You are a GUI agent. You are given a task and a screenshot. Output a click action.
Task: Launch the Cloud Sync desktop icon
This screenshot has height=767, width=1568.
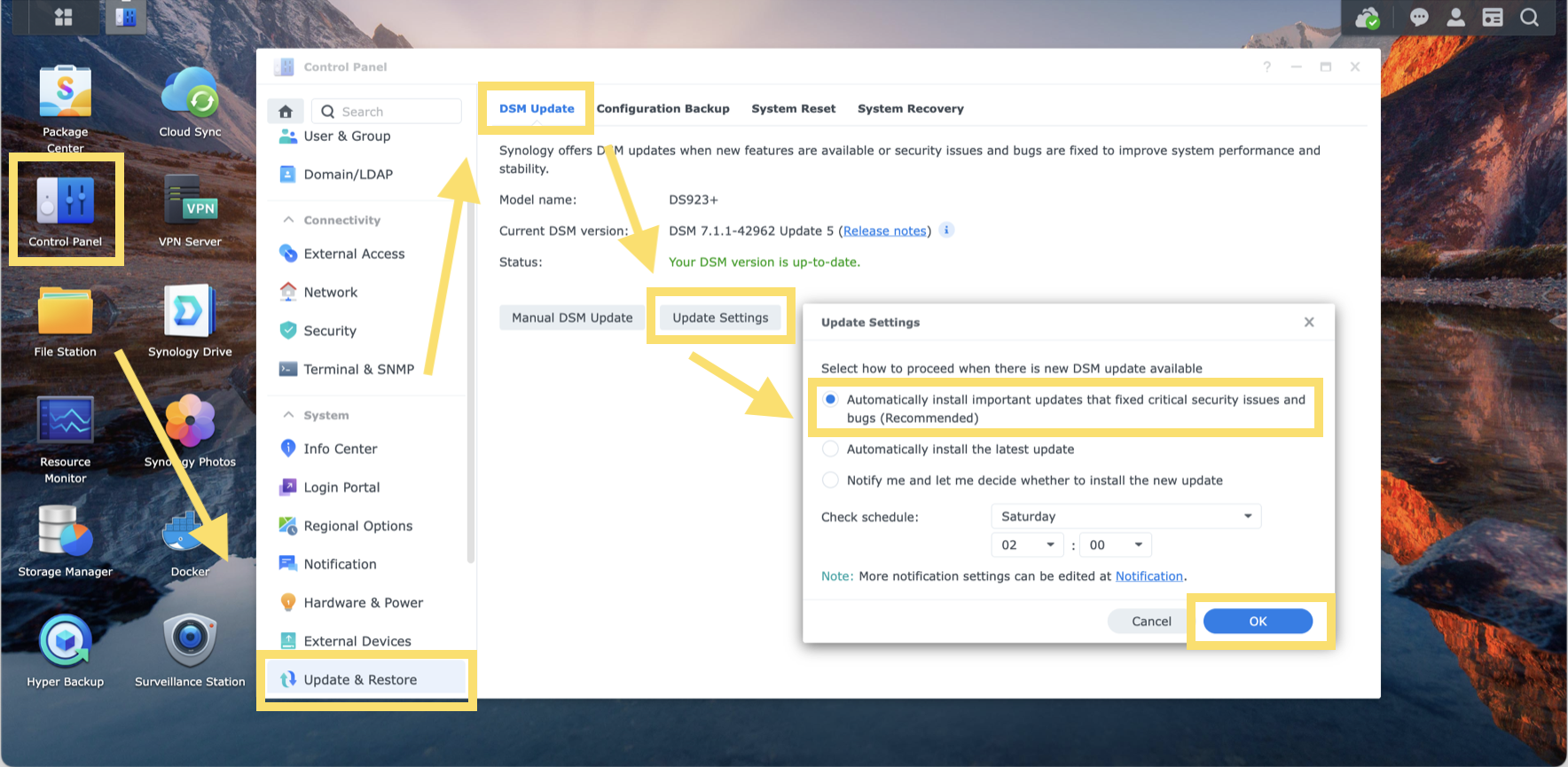point(190,93)
